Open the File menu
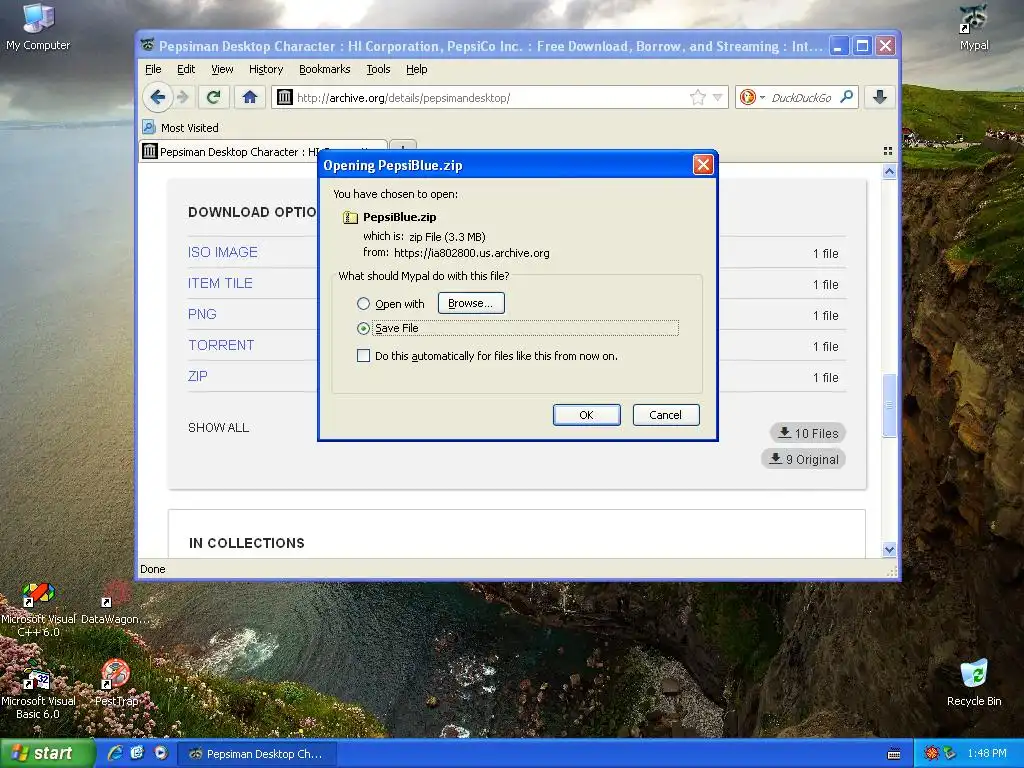The image size is (1024, 768). tap(153, 69)
